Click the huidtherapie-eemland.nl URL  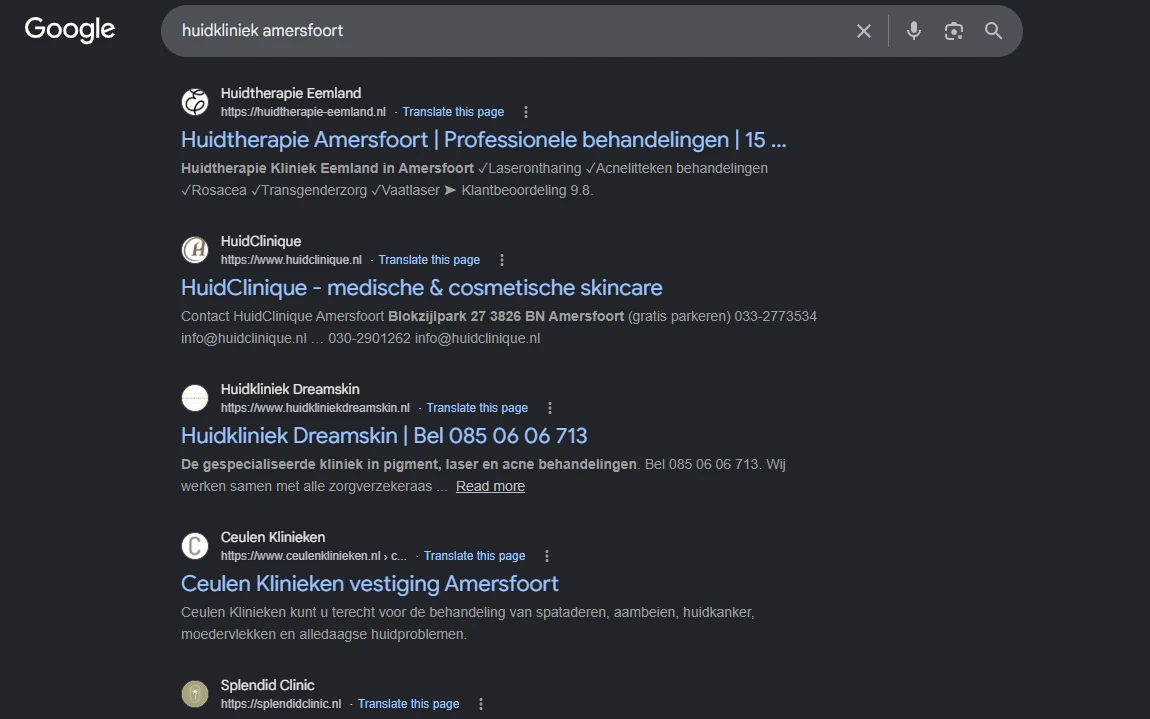coord(303,112)
